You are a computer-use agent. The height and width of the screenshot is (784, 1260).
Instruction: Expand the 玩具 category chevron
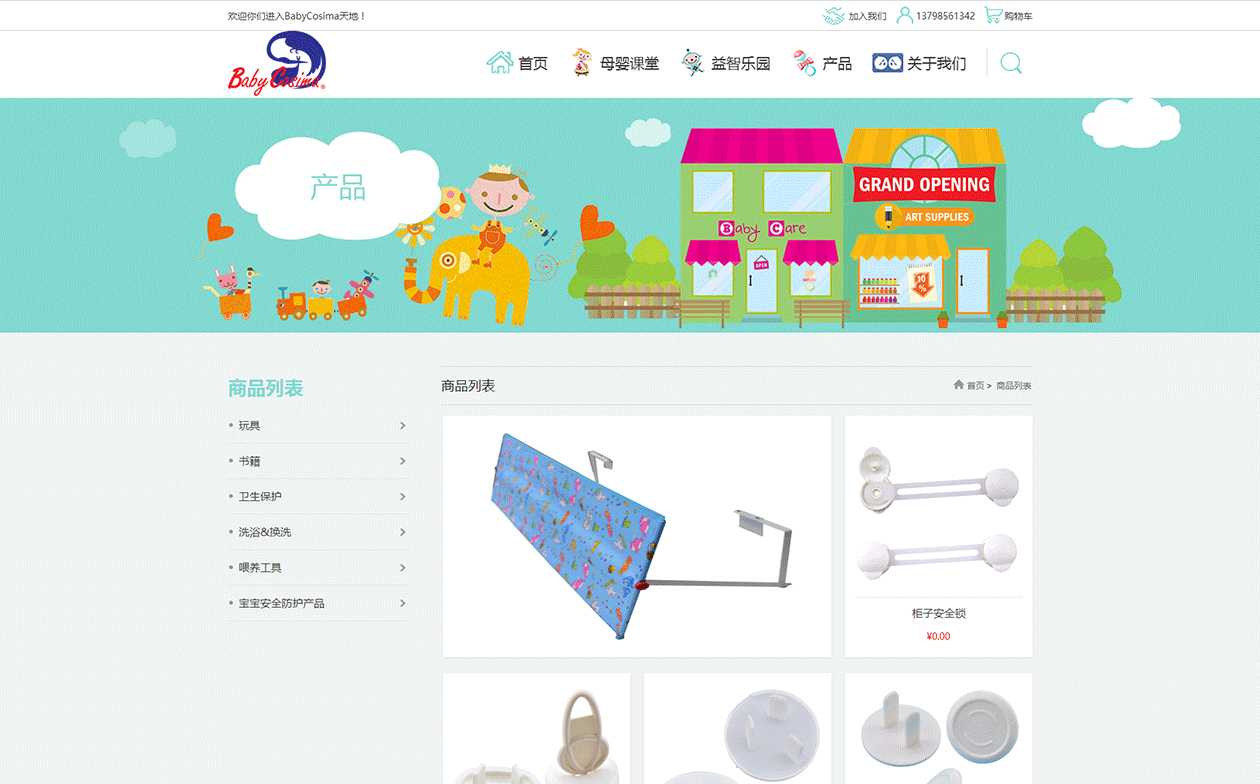coord(403,425)
